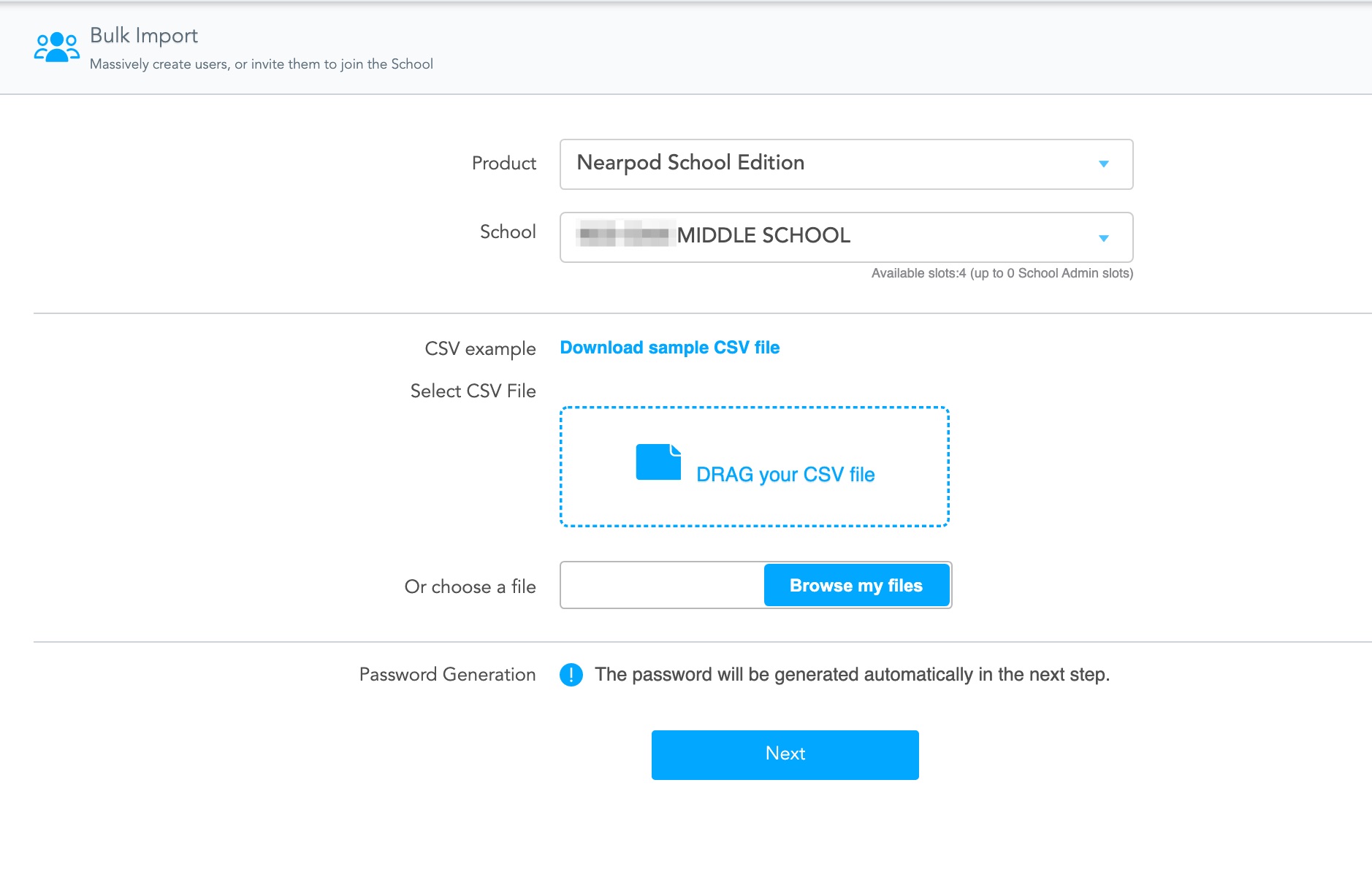Click the DRAG your CSV file text
The width and height of the screenshot is (1372, 872).
click(x=785, y=475)
